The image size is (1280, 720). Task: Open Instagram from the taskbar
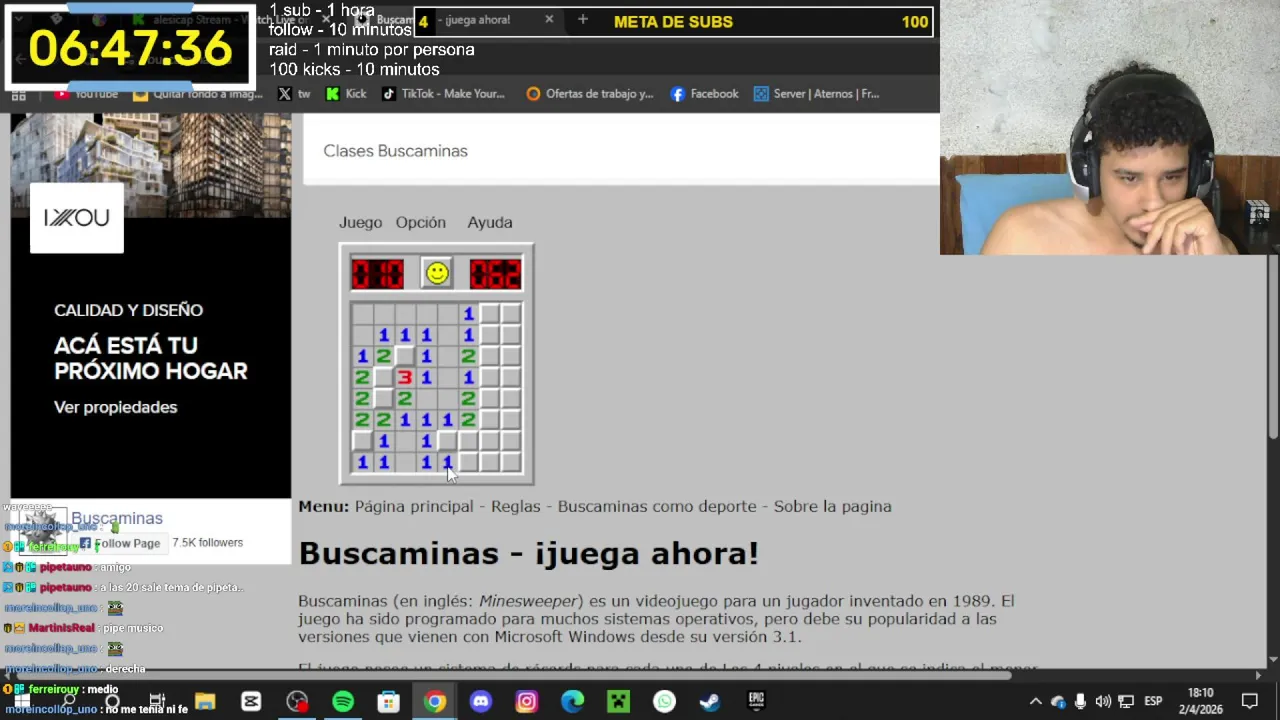point(527,701)
